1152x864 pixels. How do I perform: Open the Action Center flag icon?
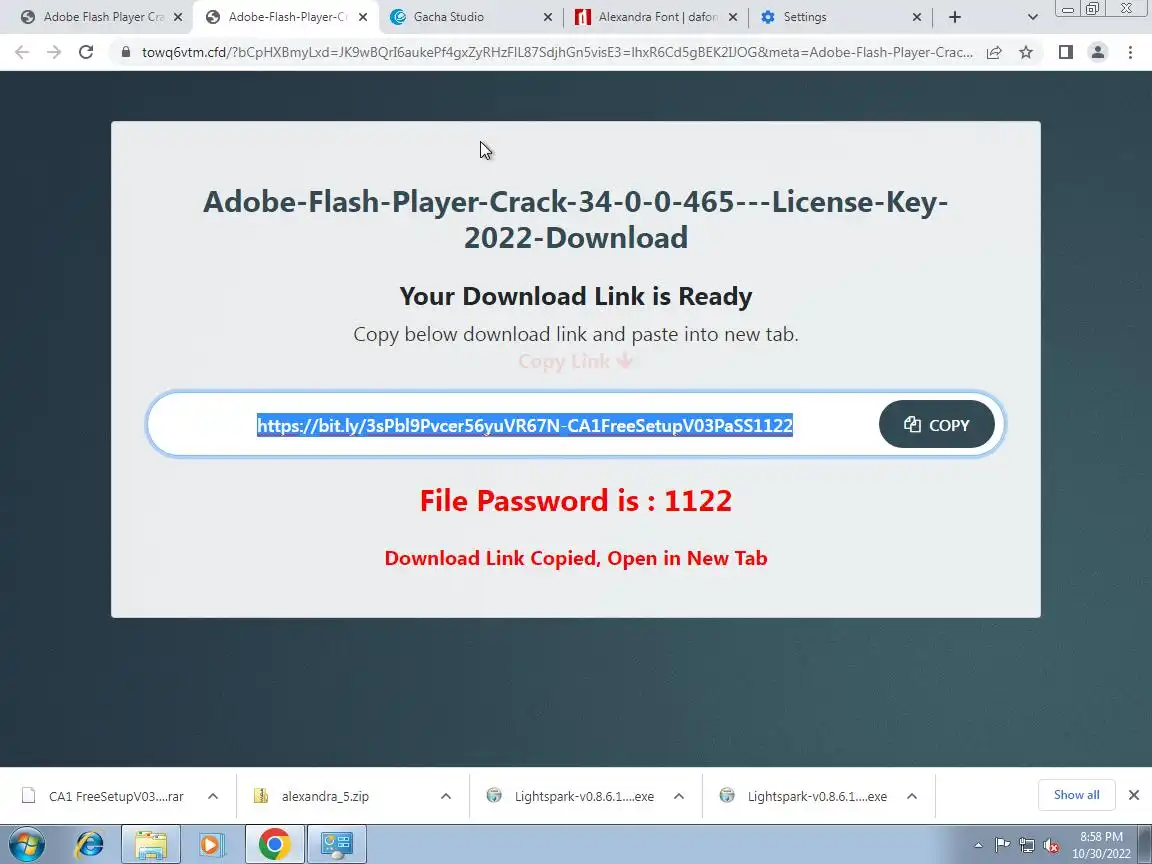coord(1002,846)
